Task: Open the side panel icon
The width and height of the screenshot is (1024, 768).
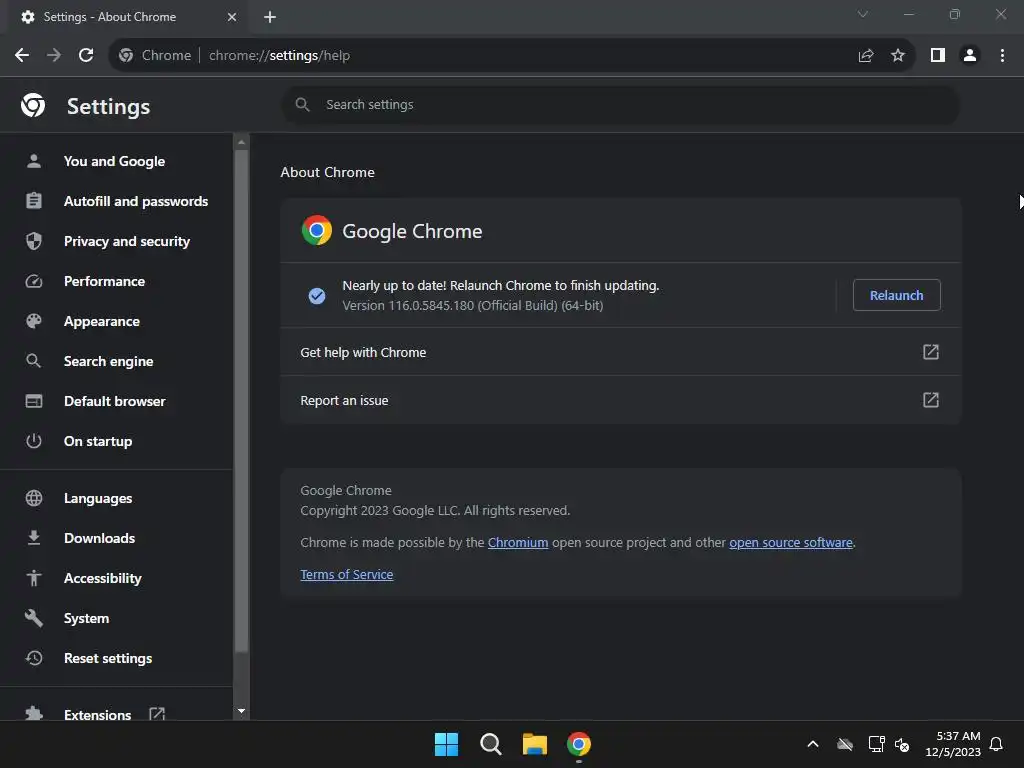Action: (938, 56)
